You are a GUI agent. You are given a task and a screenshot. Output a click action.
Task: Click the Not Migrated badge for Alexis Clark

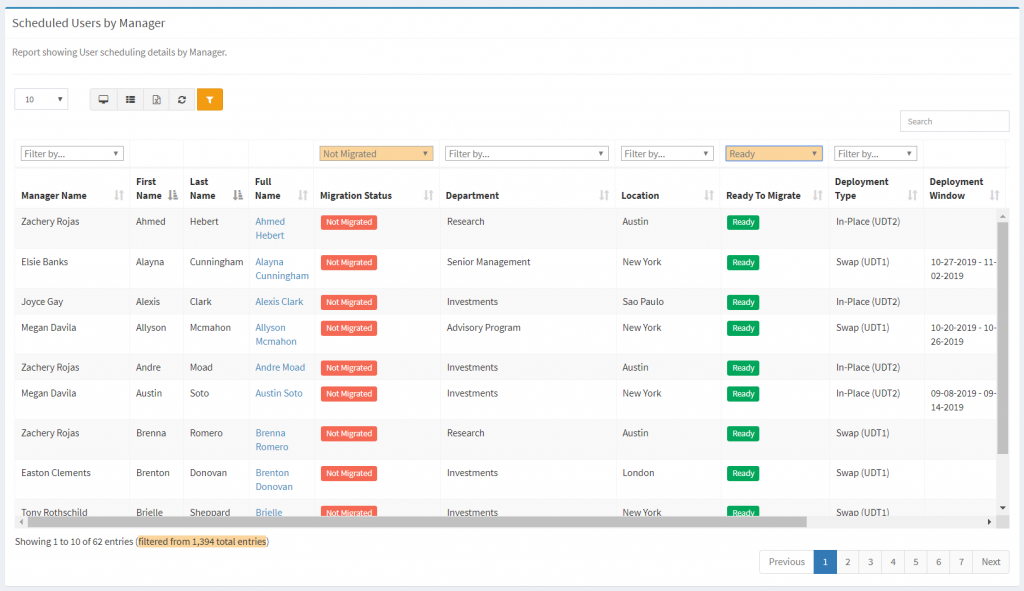349,302
